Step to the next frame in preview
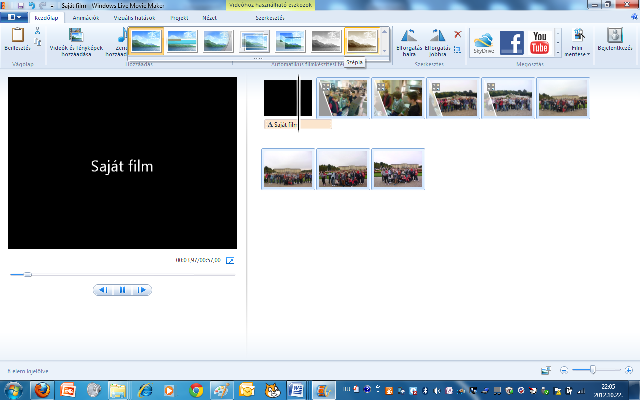640x400 pixels. click(x=142, y=290)
